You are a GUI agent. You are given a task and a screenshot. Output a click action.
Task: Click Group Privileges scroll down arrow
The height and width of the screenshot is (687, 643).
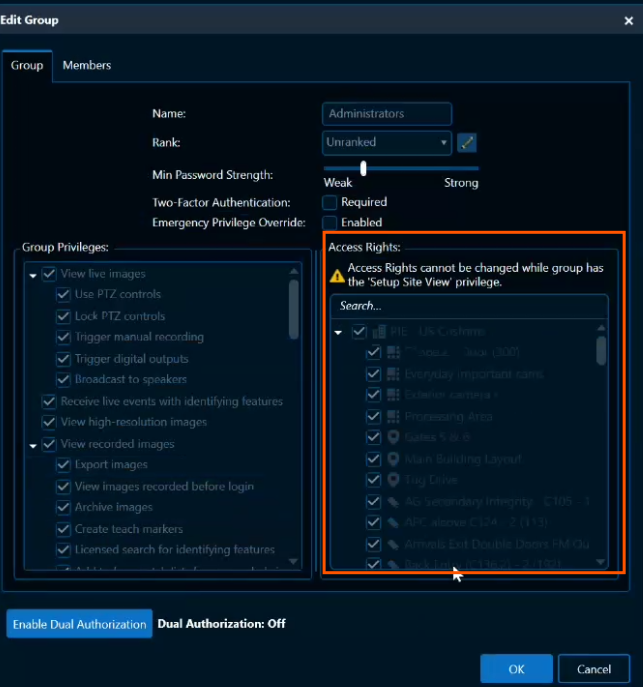pos(294,561)
